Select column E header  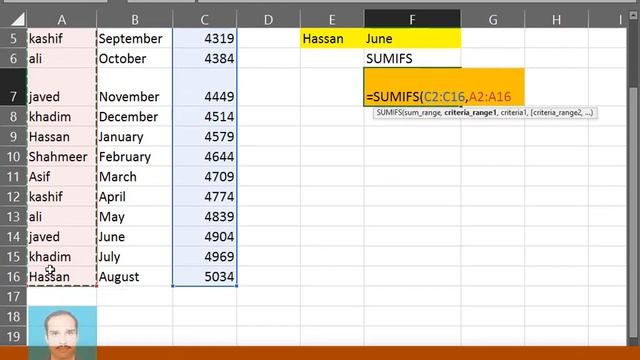coord(332,19)
